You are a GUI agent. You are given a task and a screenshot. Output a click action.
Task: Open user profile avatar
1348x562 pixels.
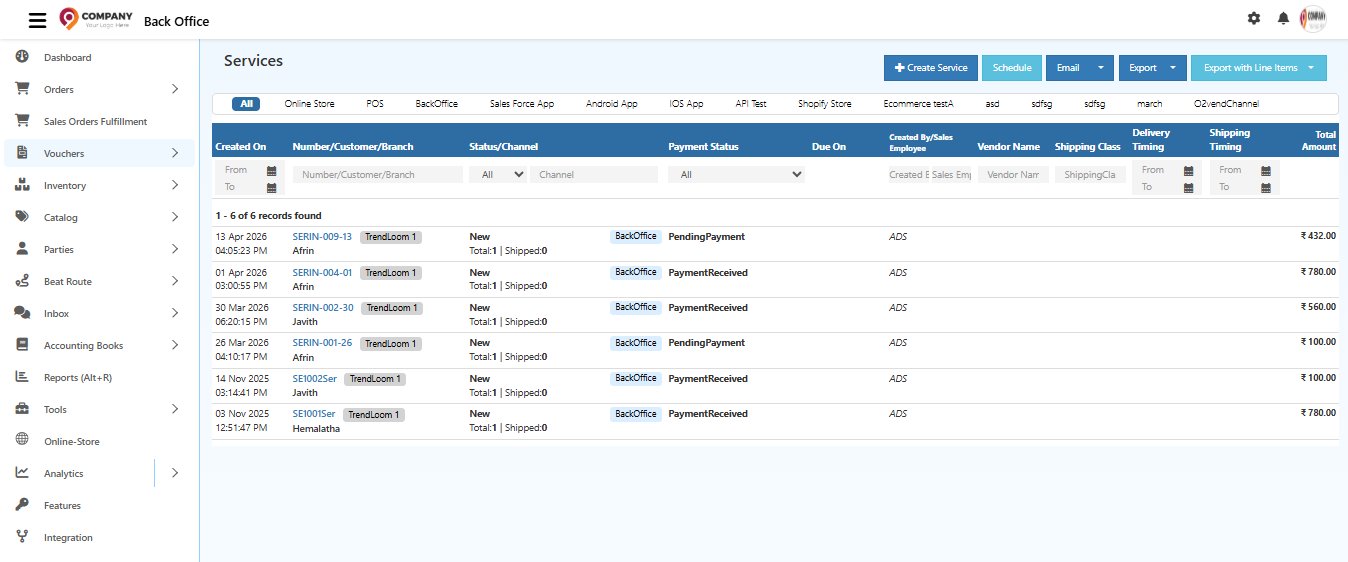[1313, 18]
